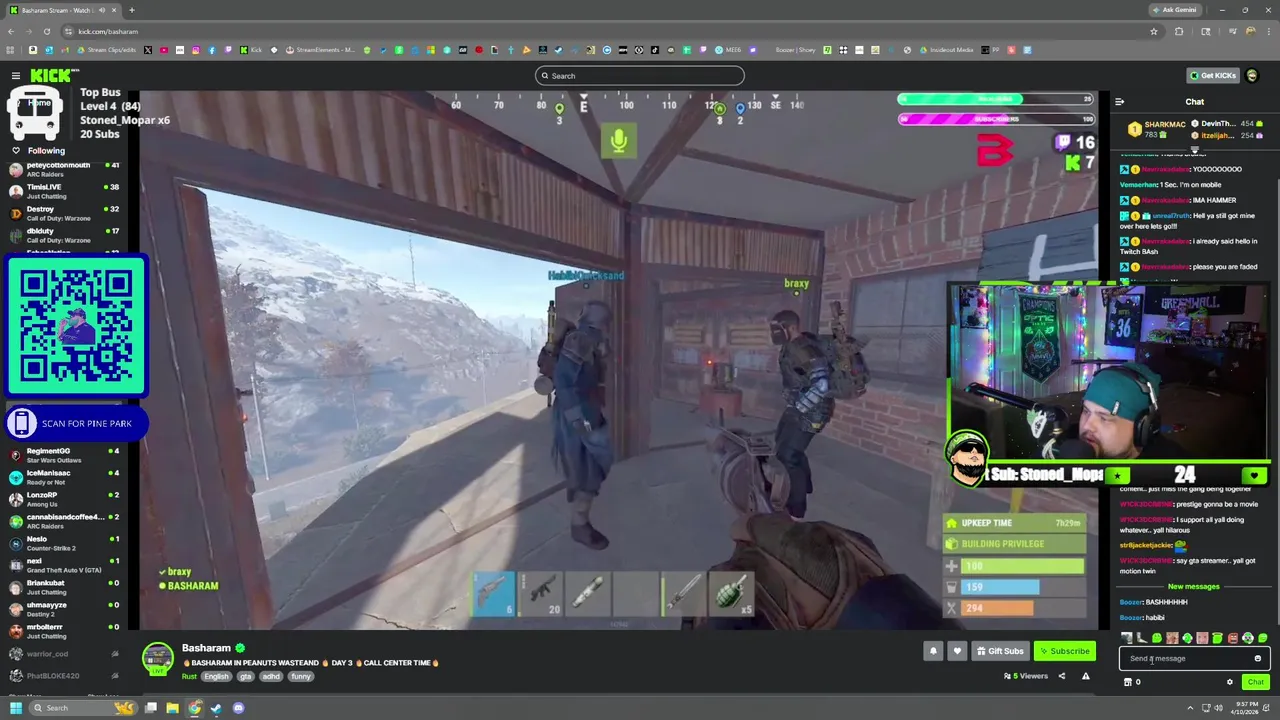
Task: Open volume control in system tray
Action: pos(1217,708)
